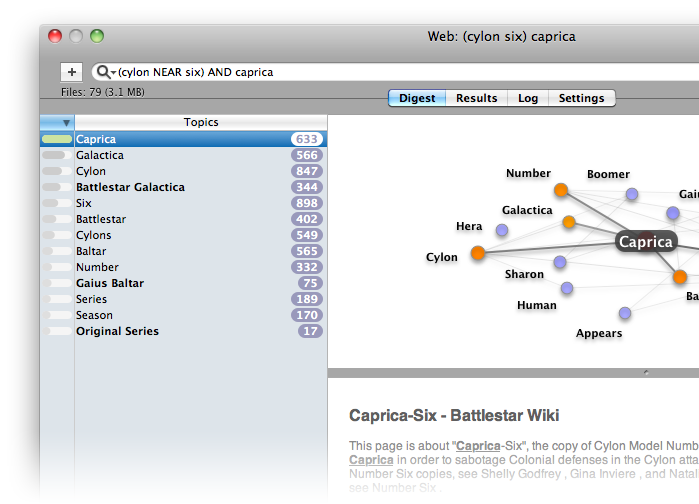Click the purple Human node in graph
Viewport: 699px width, 504px height.
567,288
